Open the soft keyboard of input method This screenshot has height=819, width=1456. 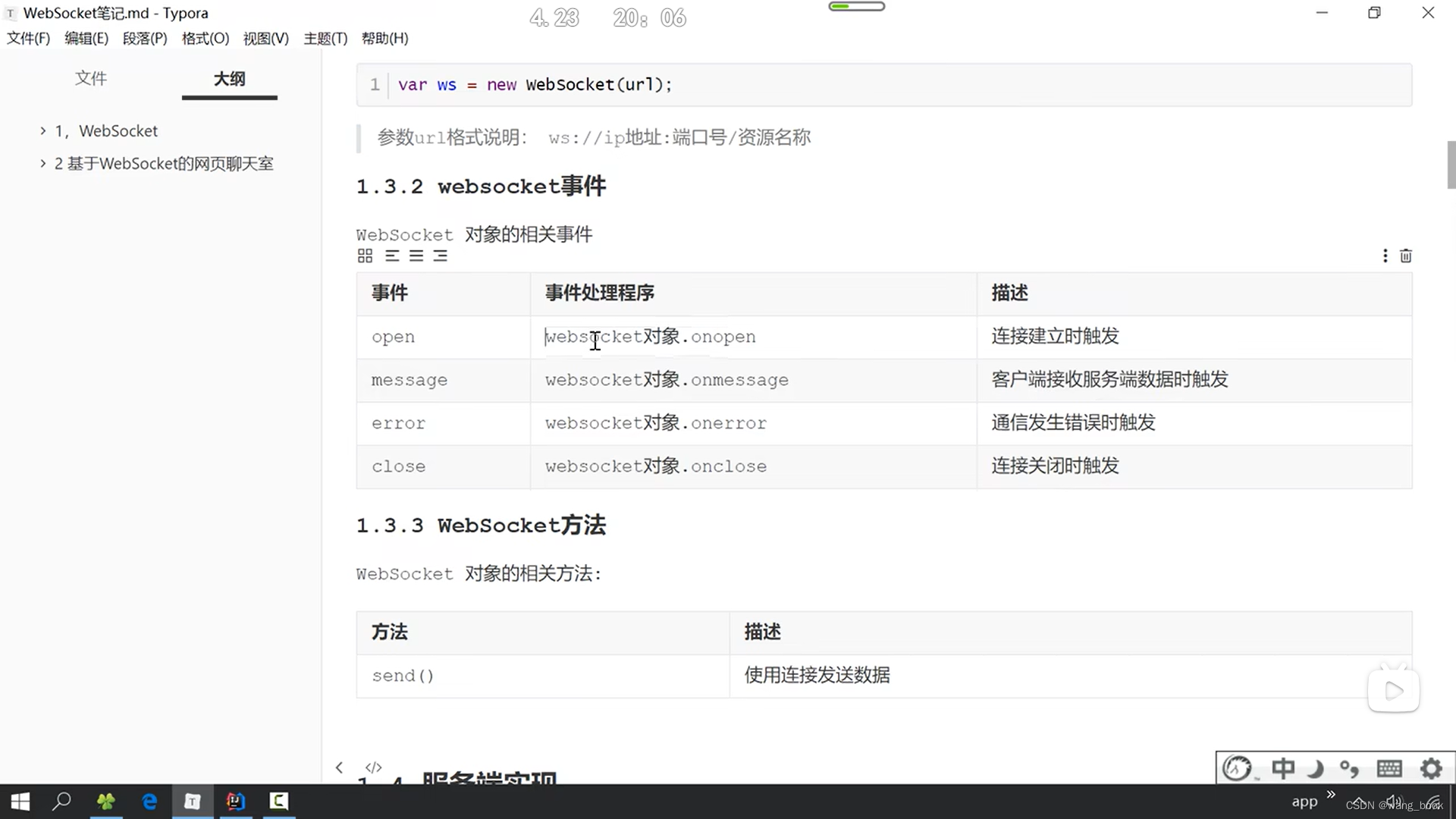tap(1389, 768)
